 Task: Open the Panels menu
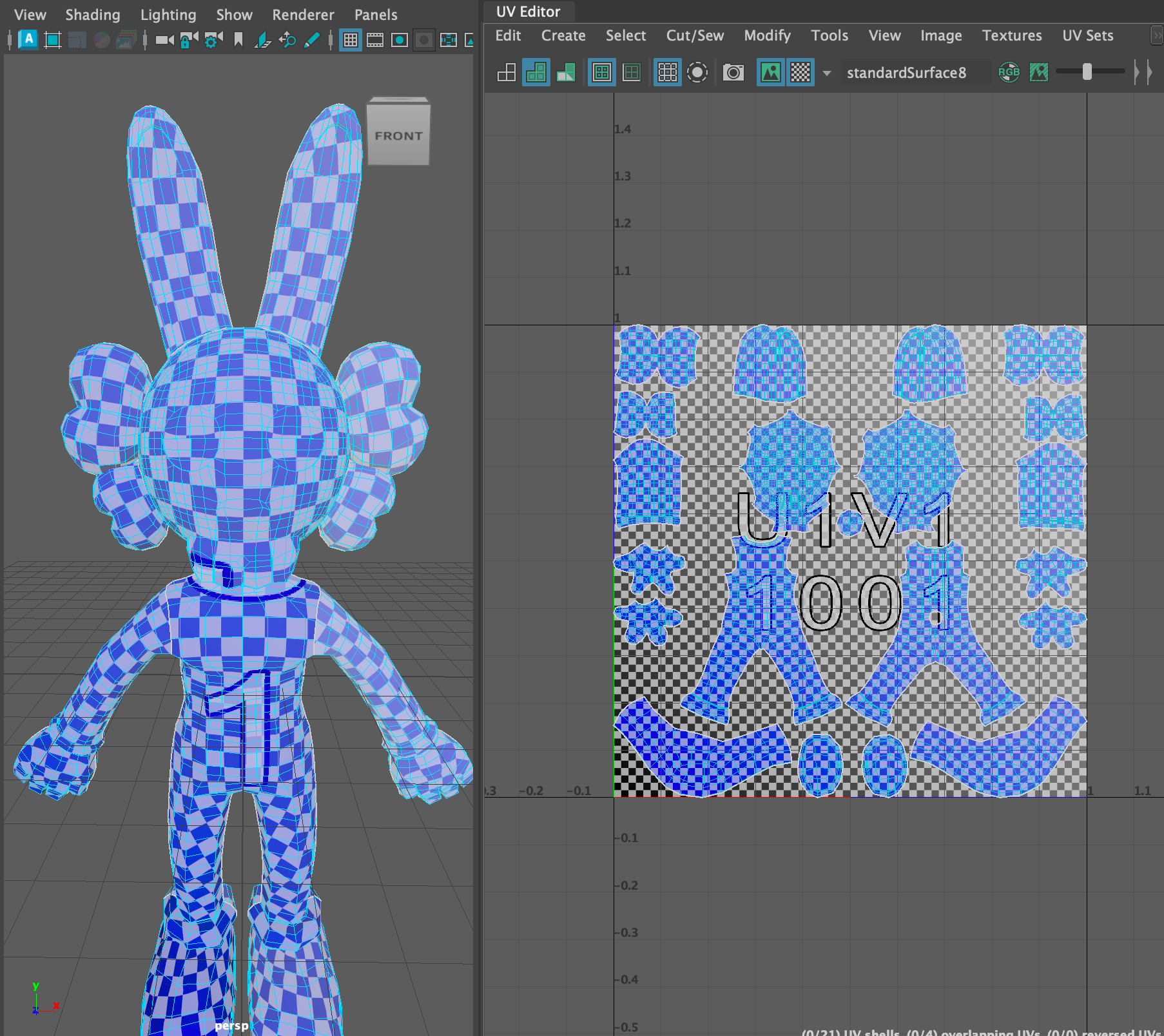(x=376, y=15)
